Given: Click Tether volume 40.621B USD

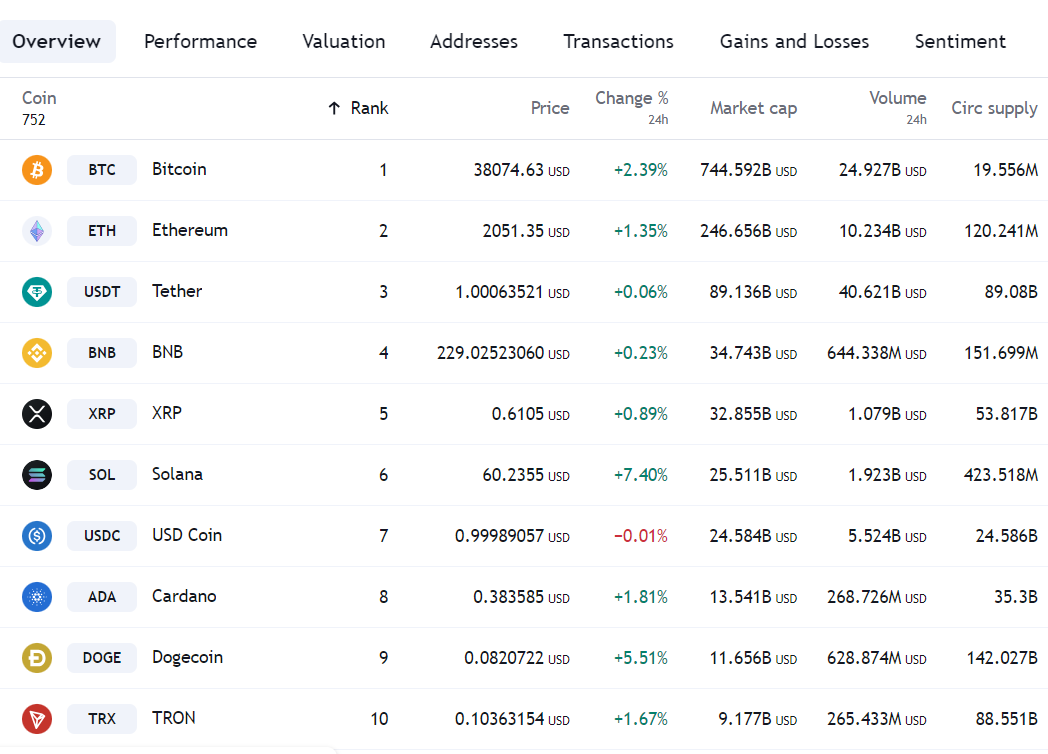Looking at the screenshot, I should [x=883, y=292].
